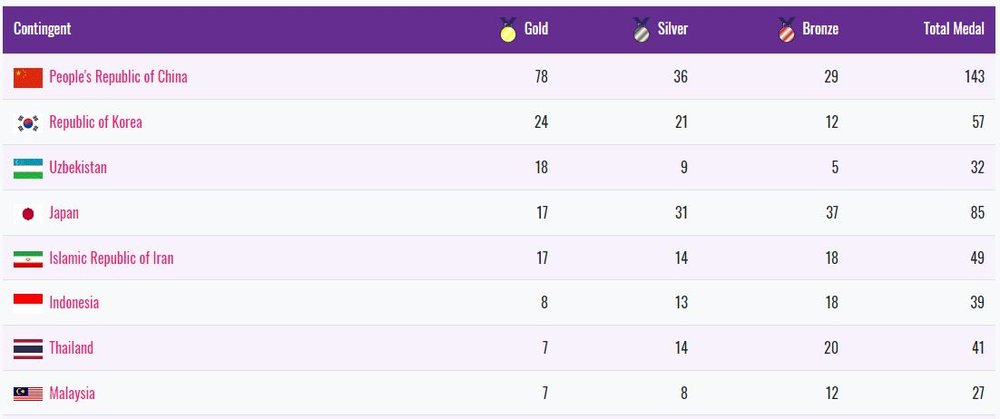Click the China flag icon
Screen dimensions: 1000x419
pos(28,77)
